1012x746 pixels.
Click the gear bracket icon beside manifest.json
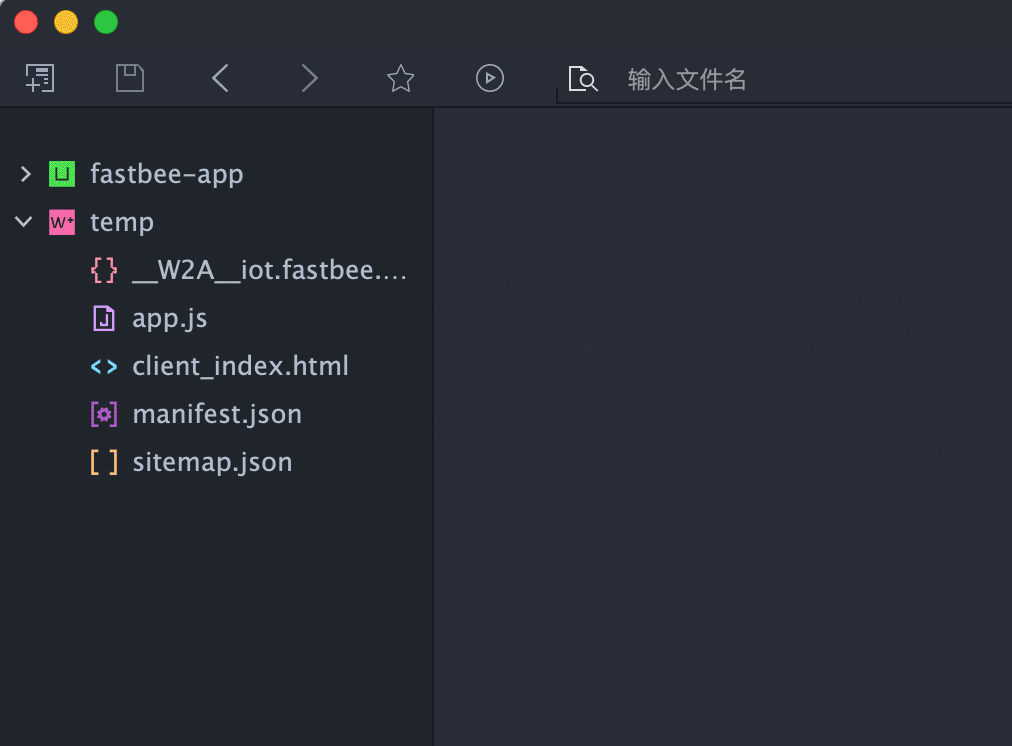click(104, 414)
